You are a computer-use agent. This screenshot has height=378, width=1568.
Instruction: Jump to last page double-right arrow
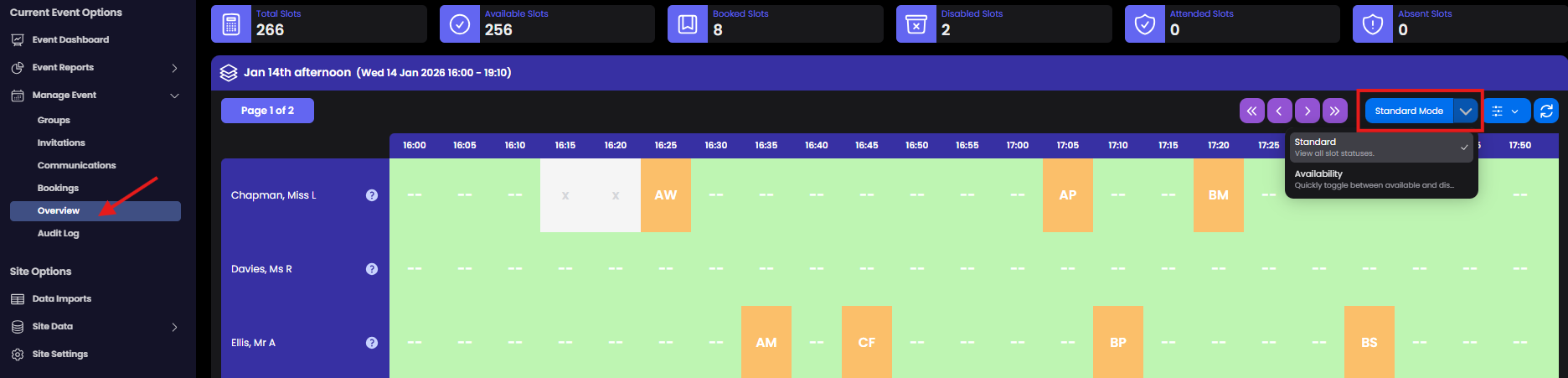1334,111
